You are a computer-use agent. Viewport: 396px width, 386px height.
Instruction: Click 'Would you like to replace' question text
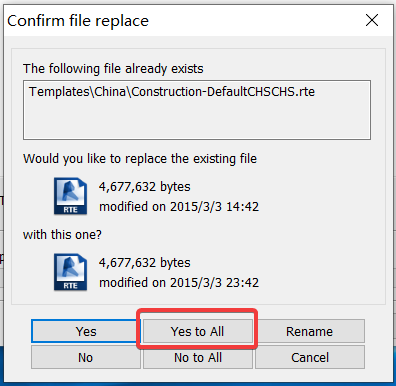tap(140, 159)
